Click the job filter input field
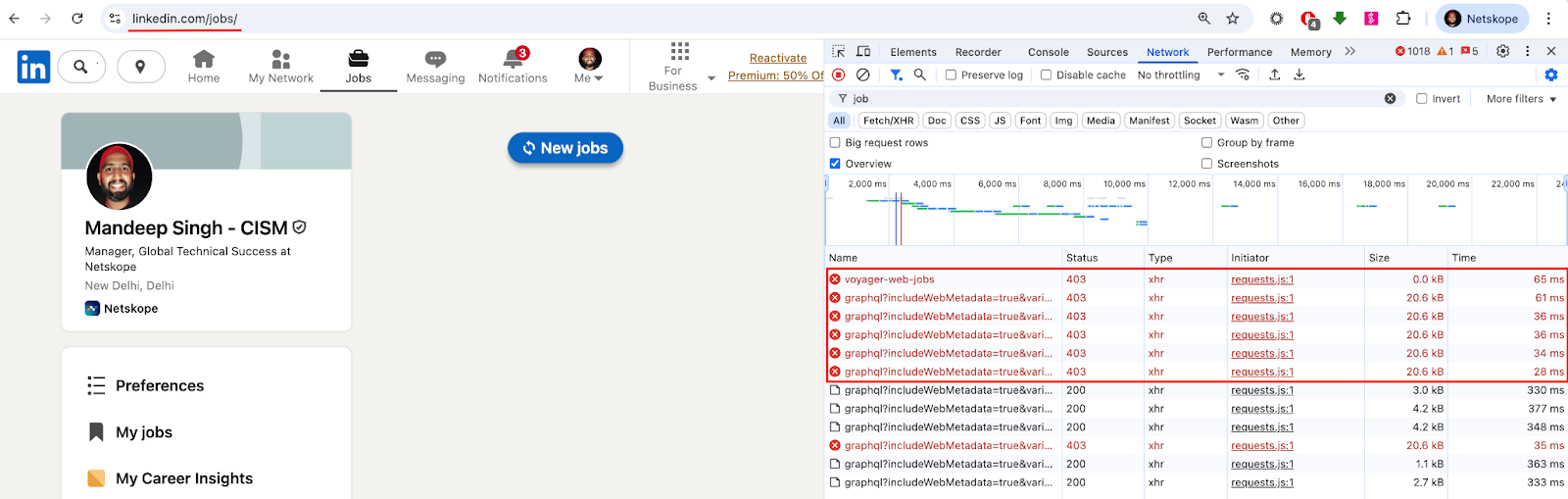 coord(1117,98)
